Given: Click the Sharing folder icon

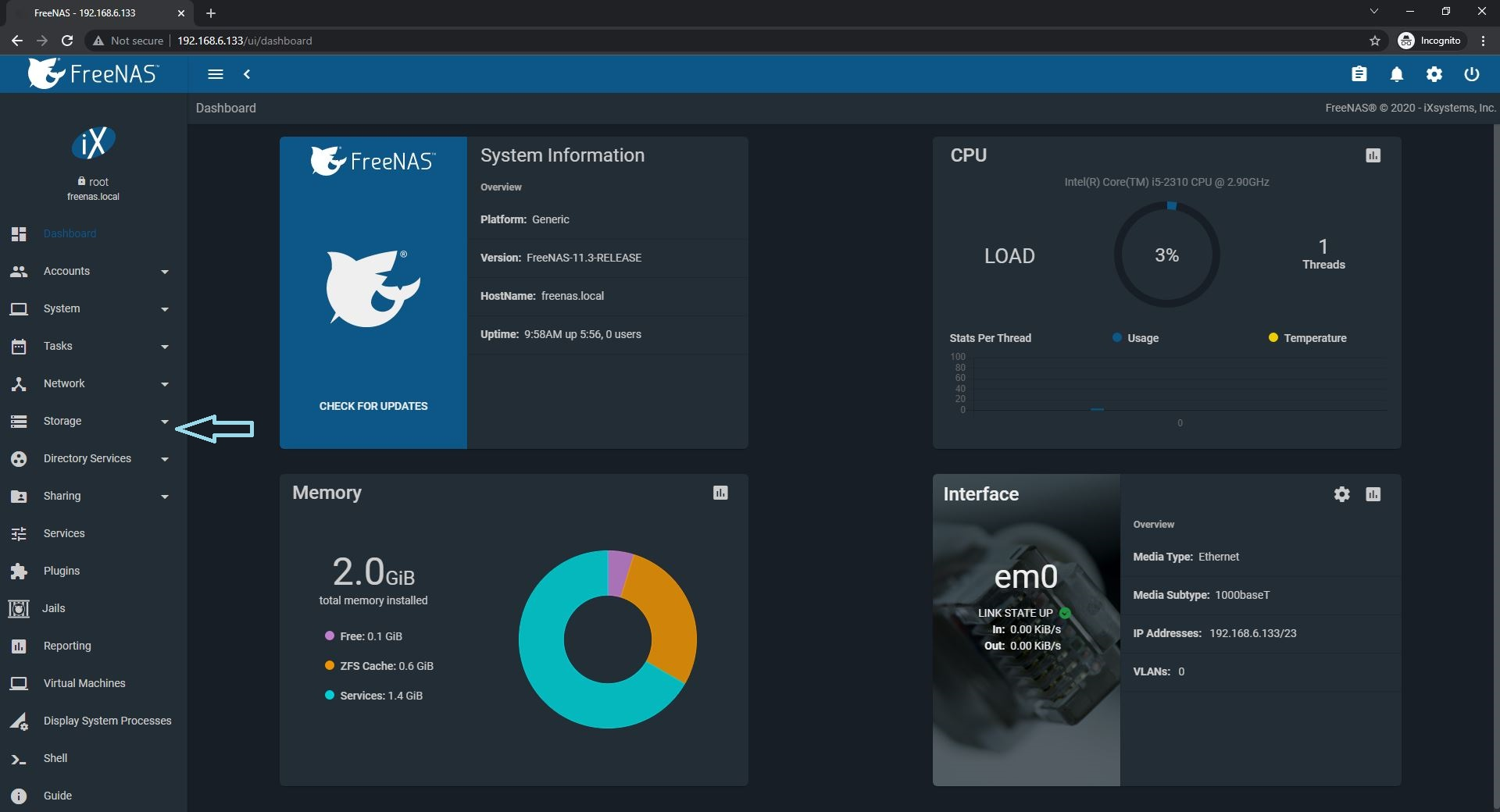Looking at the screenshot, I should tap(19, 496).
